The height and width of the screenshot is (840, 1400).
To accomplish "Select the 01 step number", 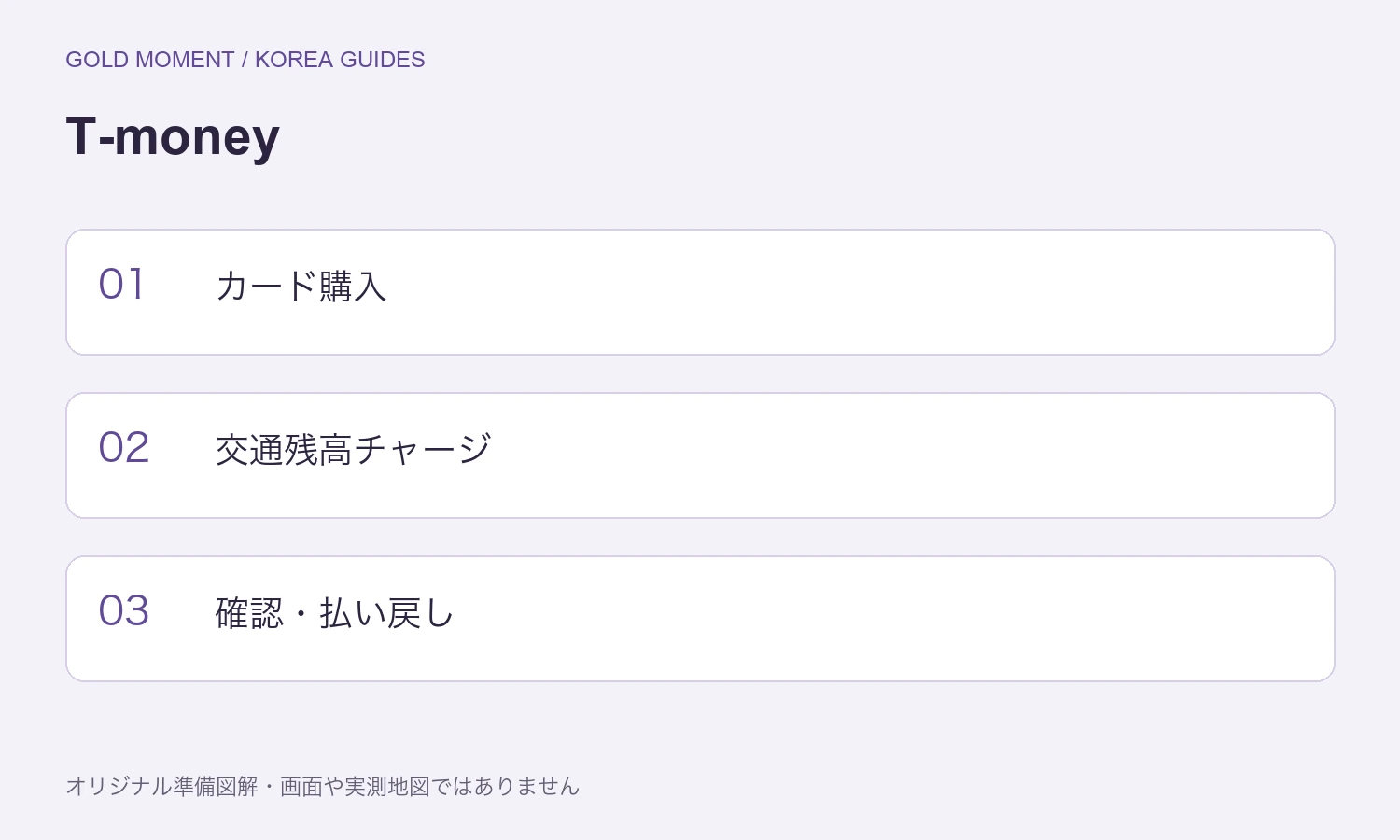I will 121,284.
